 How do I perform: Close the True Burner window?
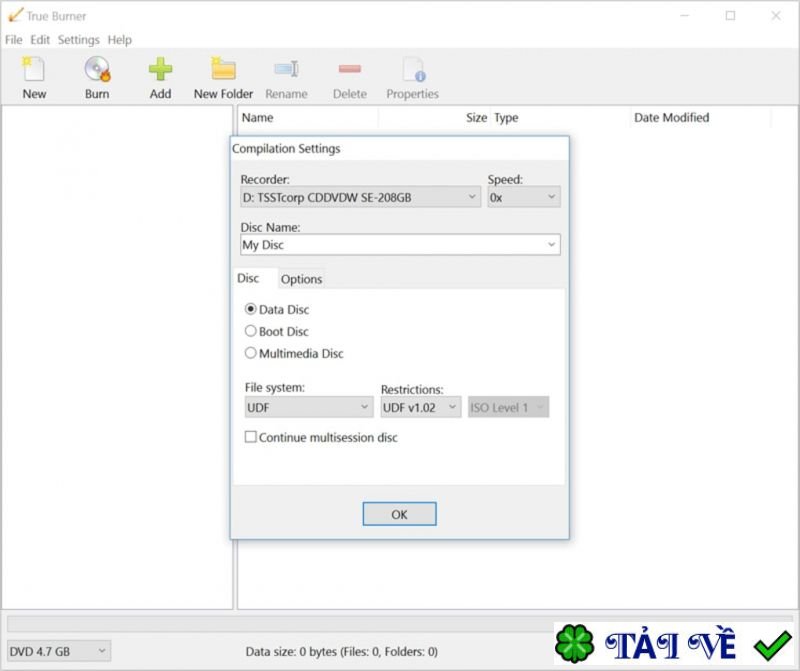tap(776, 16)
